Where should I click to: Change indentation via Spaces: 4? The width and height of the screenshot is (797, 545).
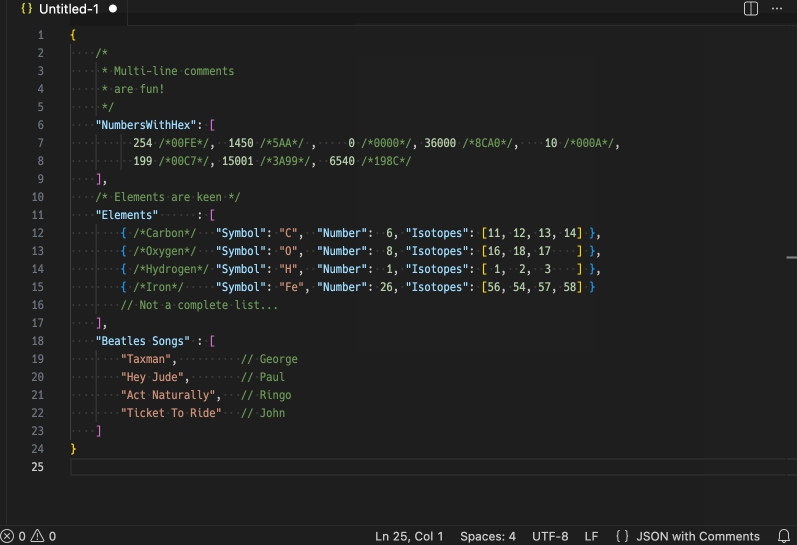tap(487, 536)
